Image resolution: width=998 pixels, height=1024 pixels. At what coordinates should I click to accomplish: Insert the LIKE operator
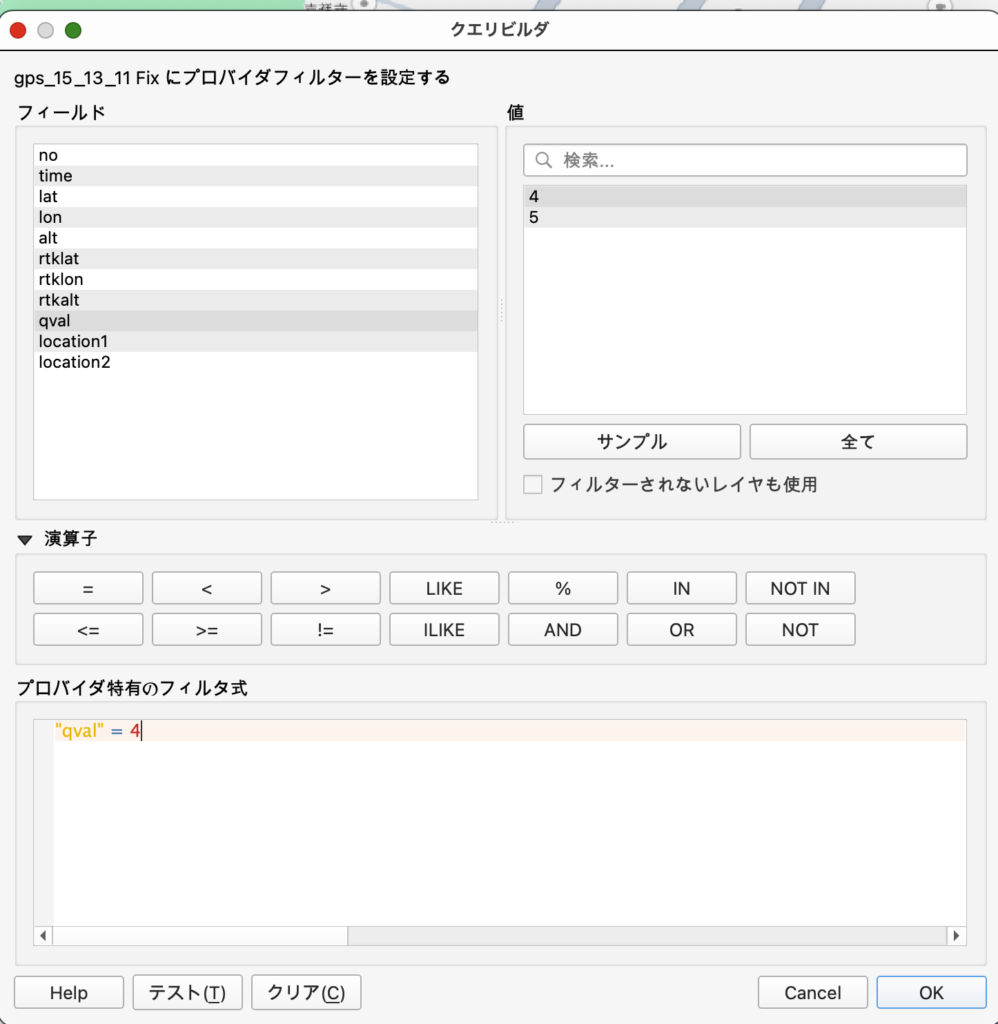click(444, 588)
